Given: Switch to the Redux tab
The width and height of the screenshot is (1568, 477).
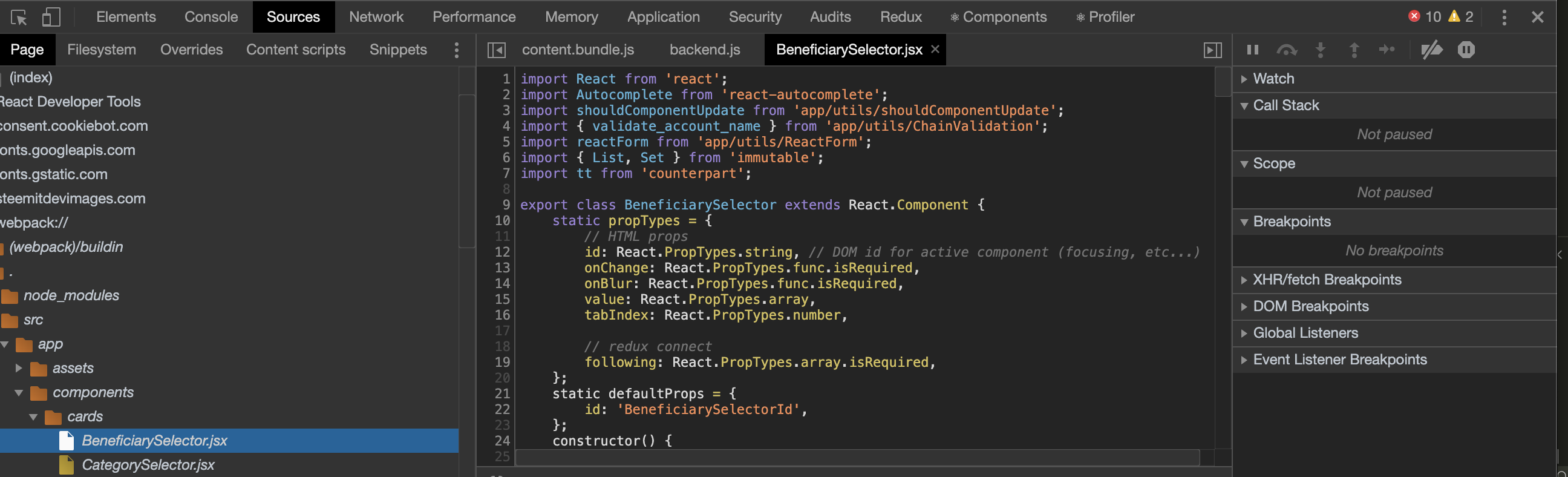Looking at the screenshot, I should (901, 17).
